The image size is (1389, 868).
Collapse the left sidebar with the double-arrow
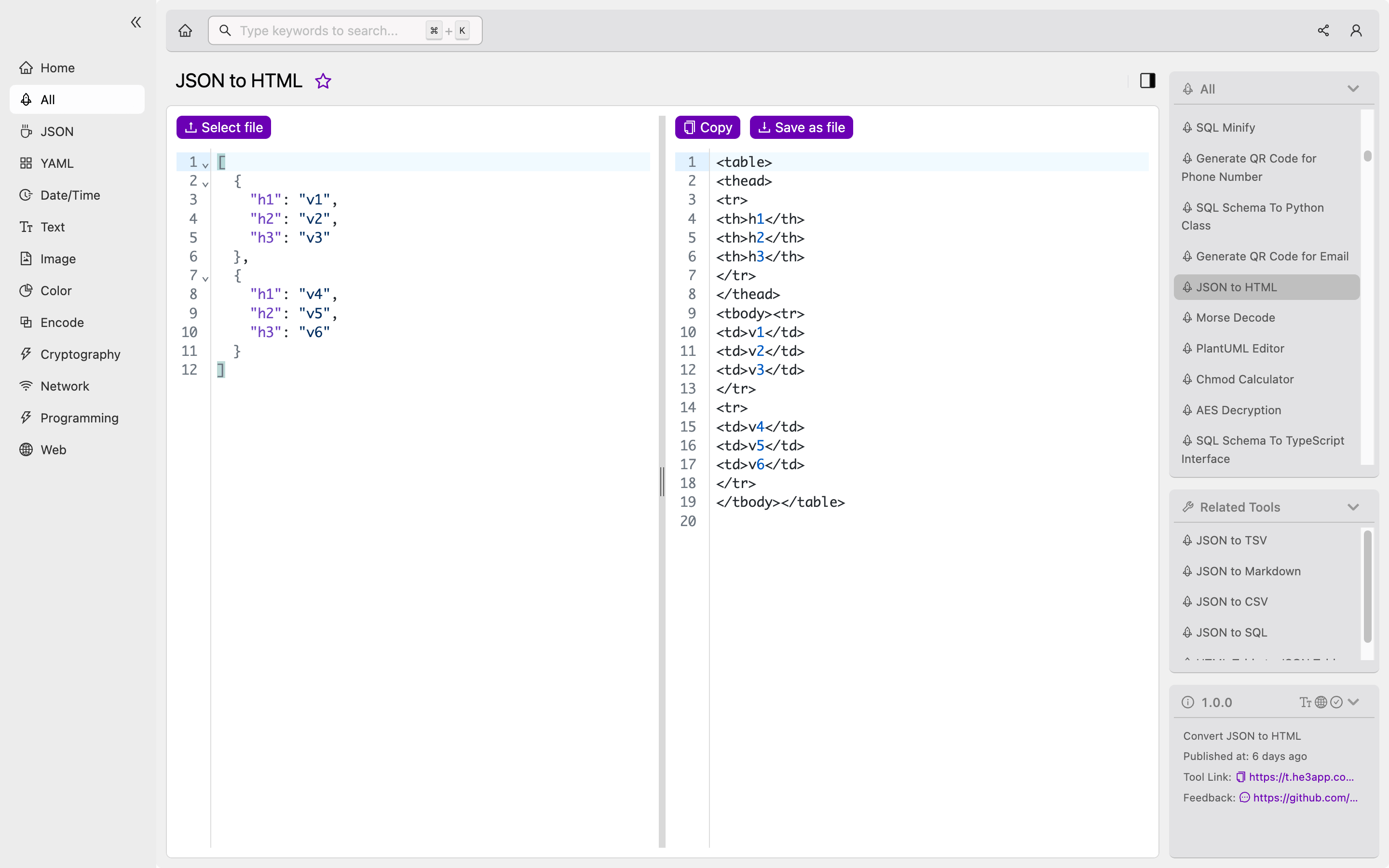(136, 22)
